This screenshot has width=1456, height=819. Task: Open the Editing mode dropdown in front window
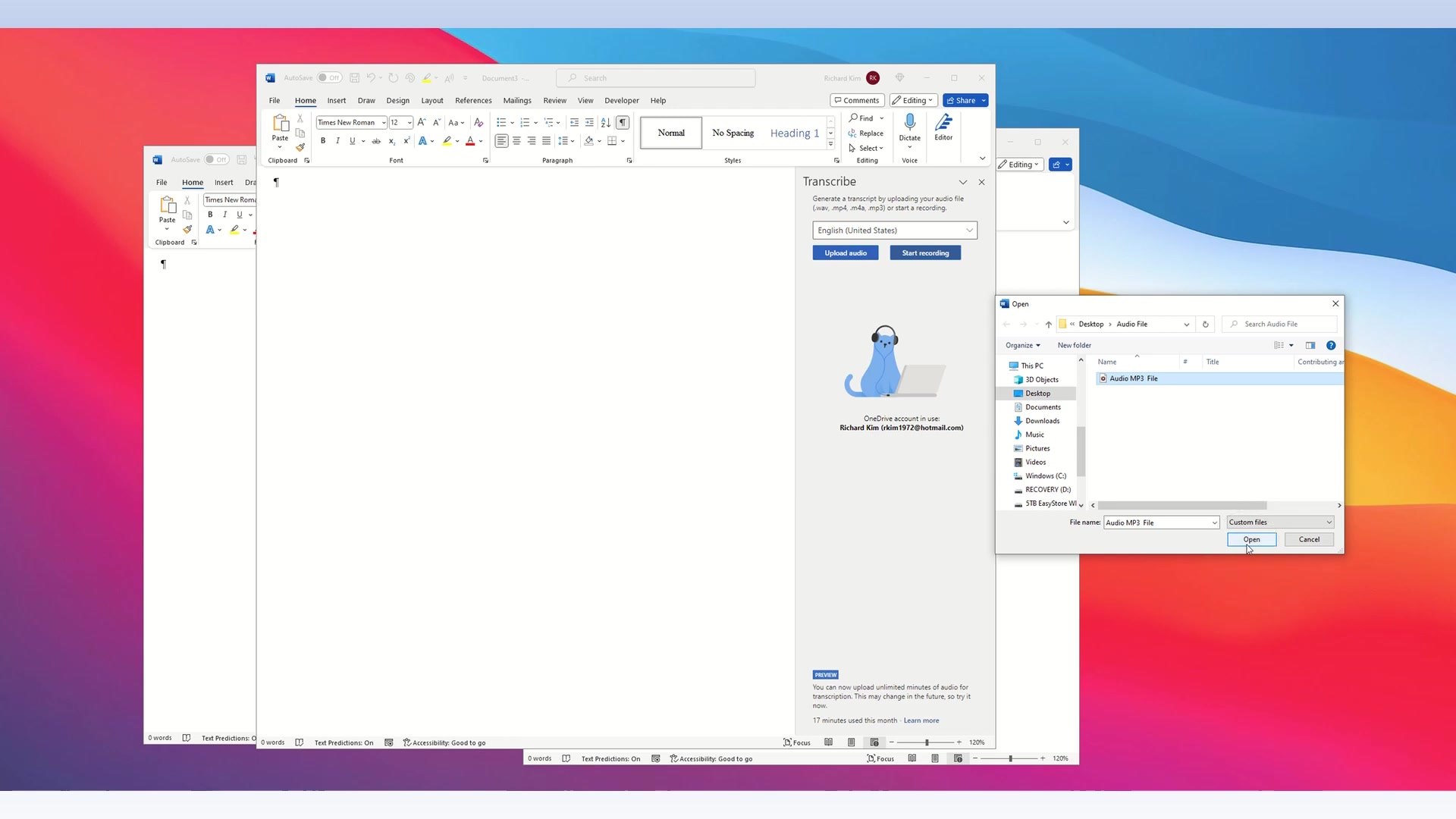[x=913, y=100]
